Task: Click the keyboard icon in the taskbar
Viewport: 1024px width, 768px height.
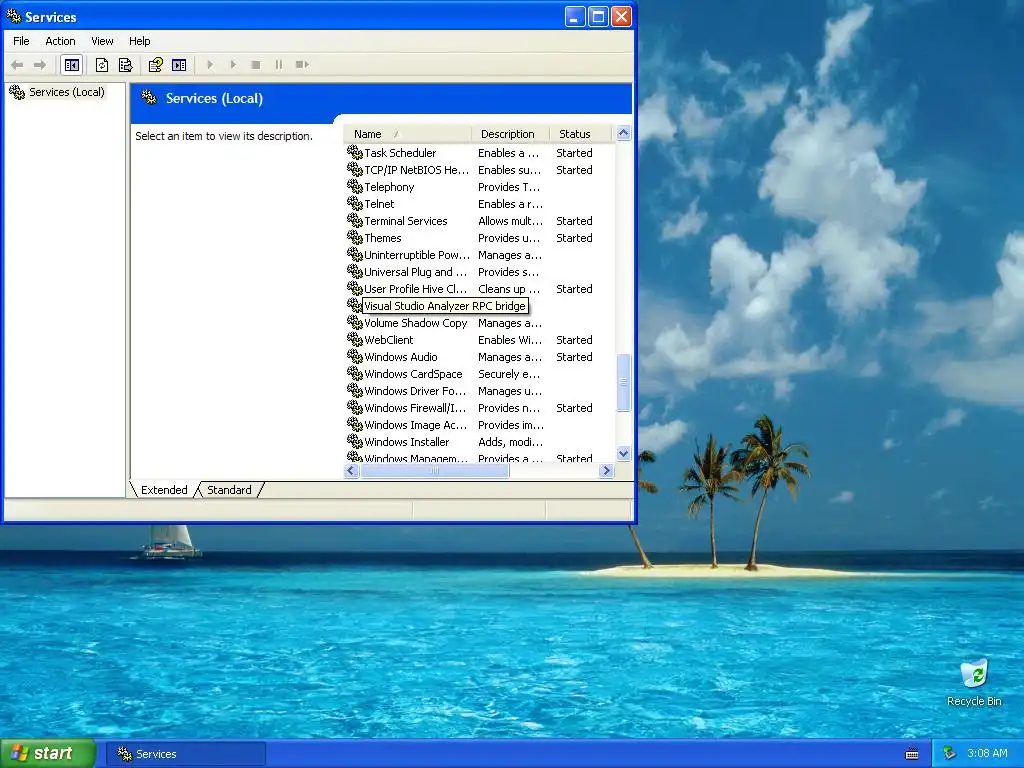Action: (x=912, y=754)
